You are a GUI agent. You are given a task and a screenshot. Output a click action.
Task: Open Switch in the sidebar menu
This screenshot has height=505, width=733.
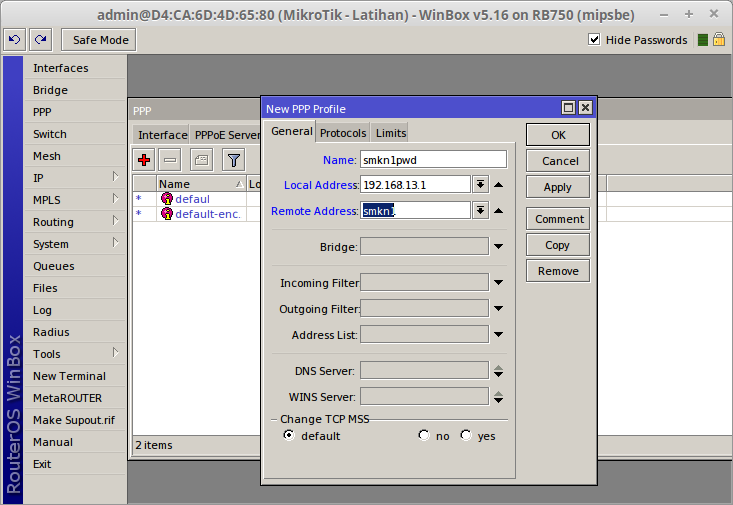coord(75,134)
